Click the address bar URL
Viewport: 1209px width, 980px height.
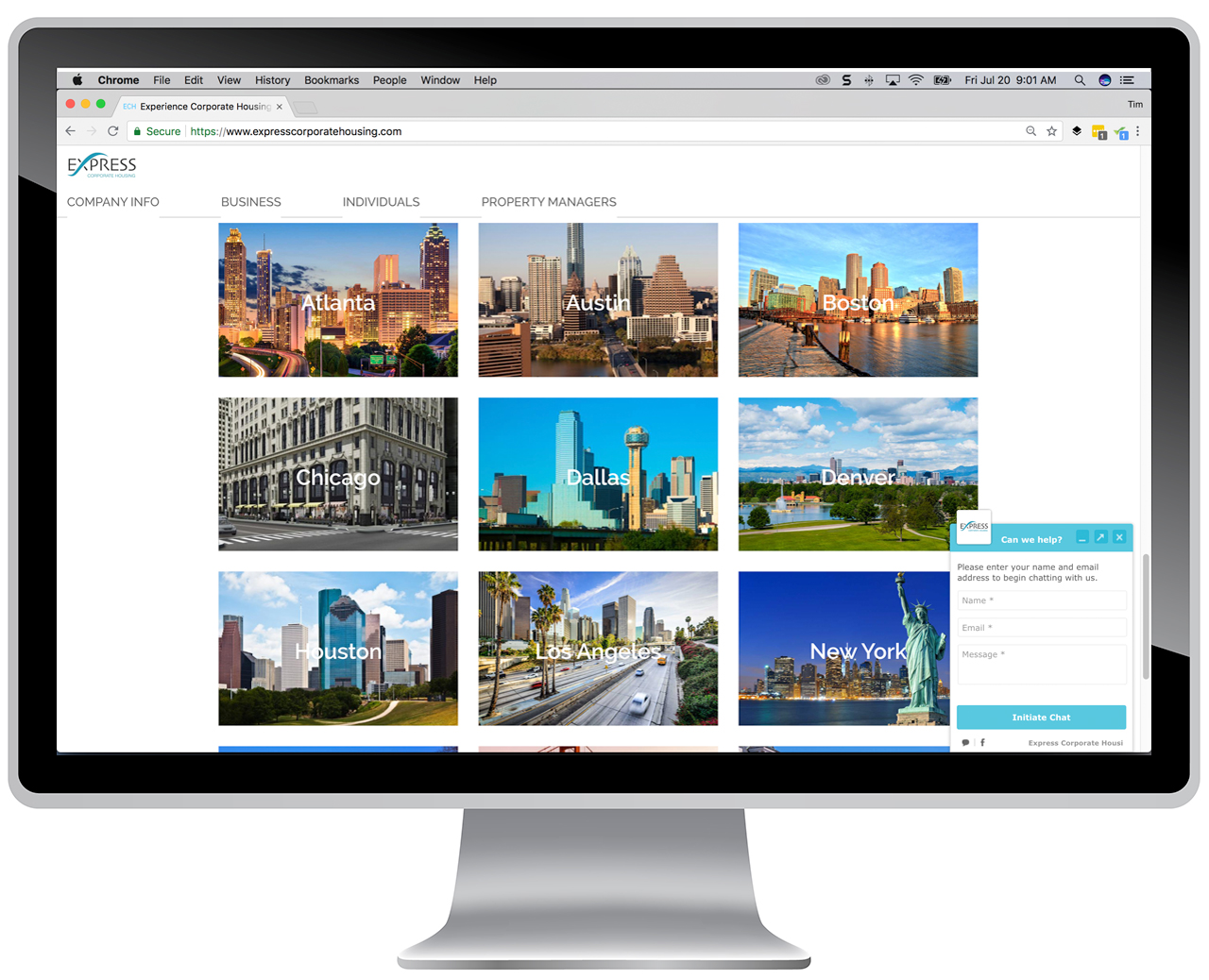click(x=296, y=131)
